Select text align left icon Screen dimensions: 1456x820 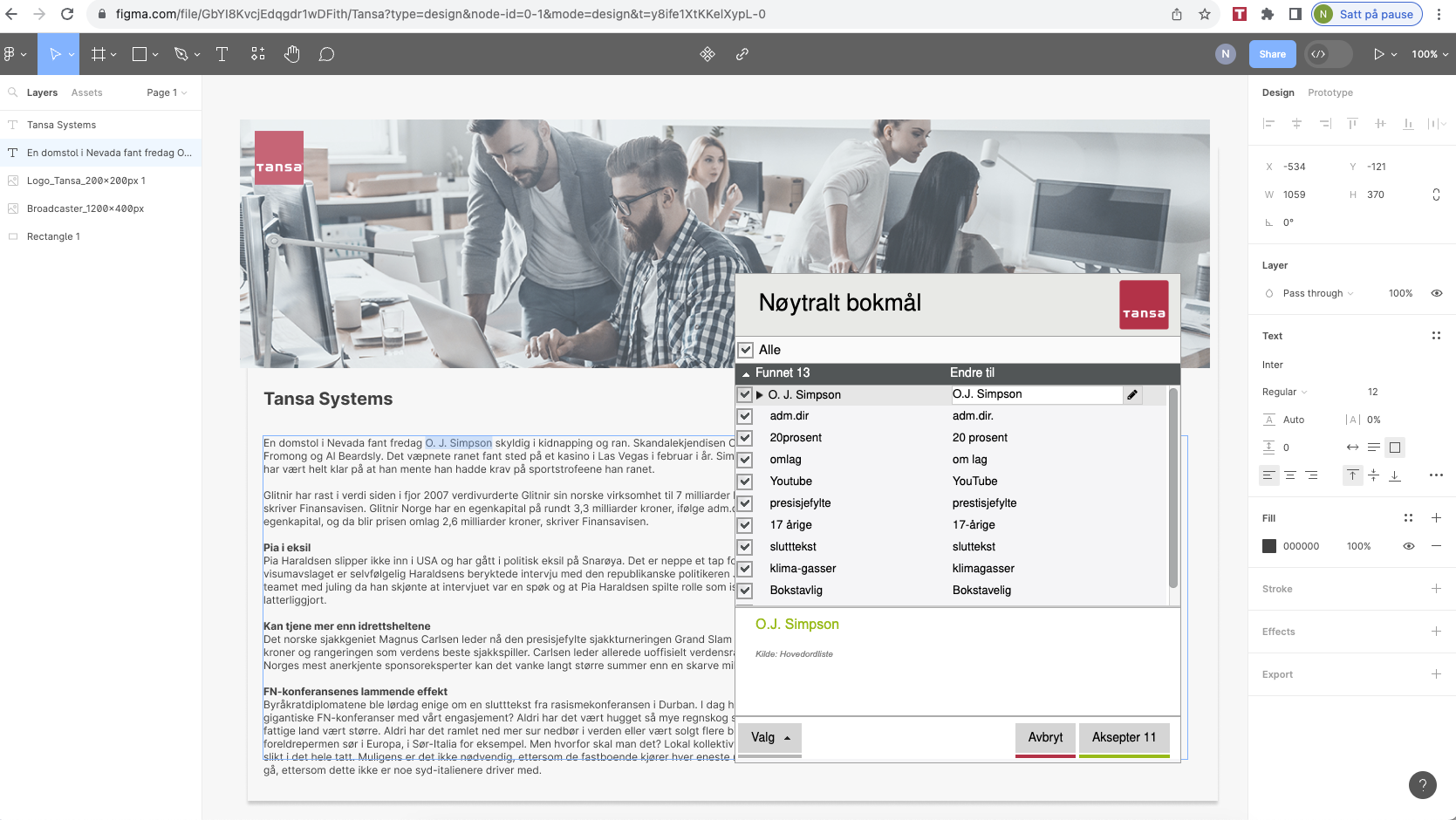[1268, 475]
